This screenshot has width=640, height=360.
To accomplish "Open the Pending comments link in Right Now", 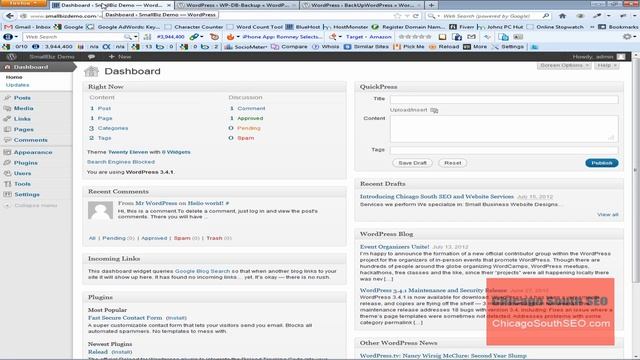I will click(x=249, y=128).
